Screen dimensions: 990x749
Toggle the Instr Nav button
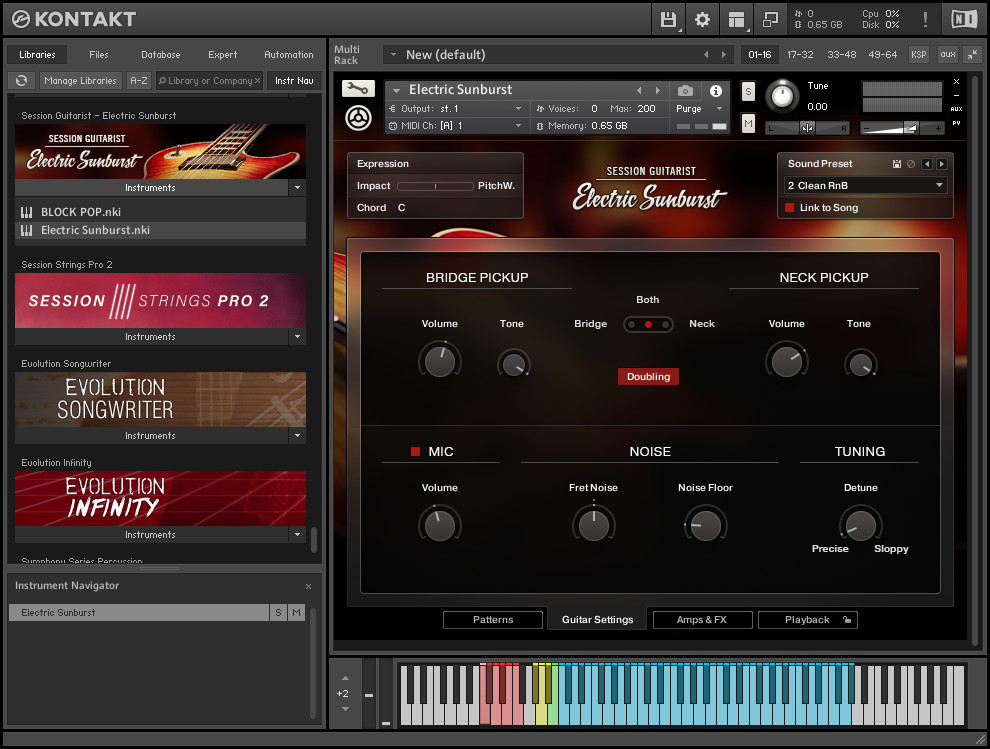(294, 81)
